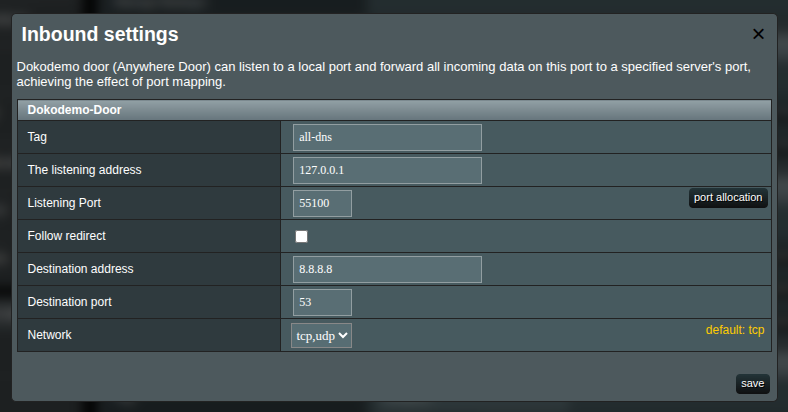Focus the Destination port 53 field

(x=322, y=302)
